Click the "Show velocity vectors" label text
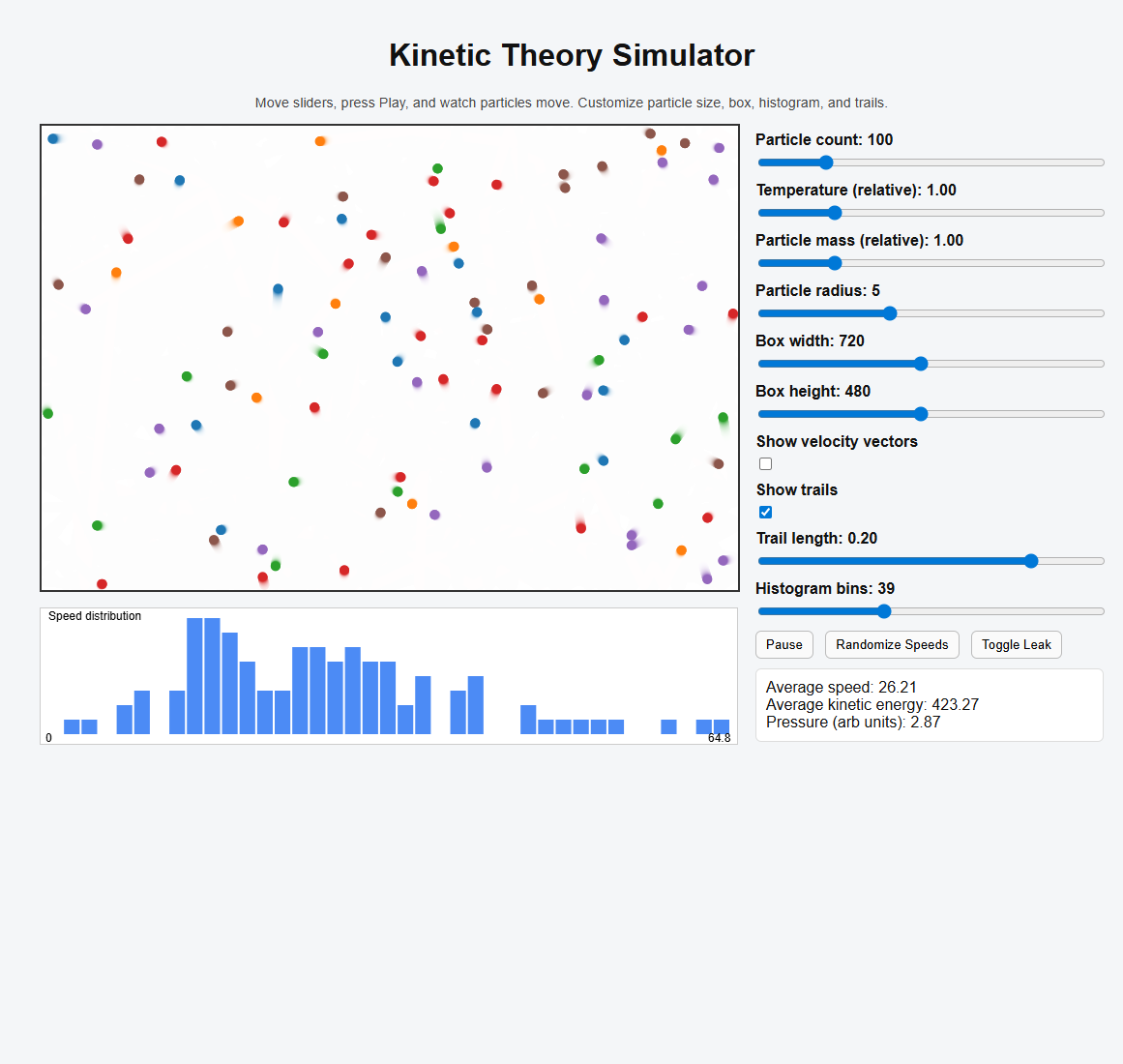The image size is (1123, 1064). click(x=837, y=441)
